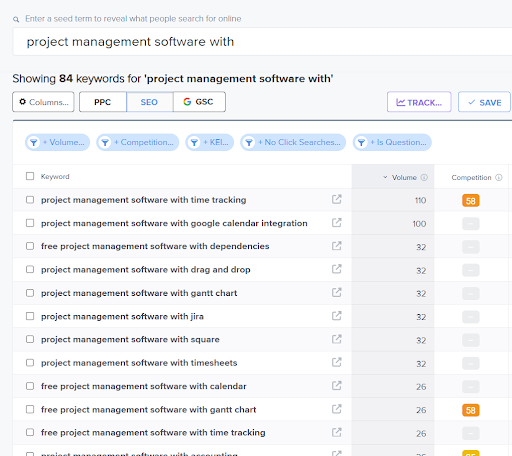Switch to the PPC tab
Screen dimensions: 512x456
click(103, 102)
